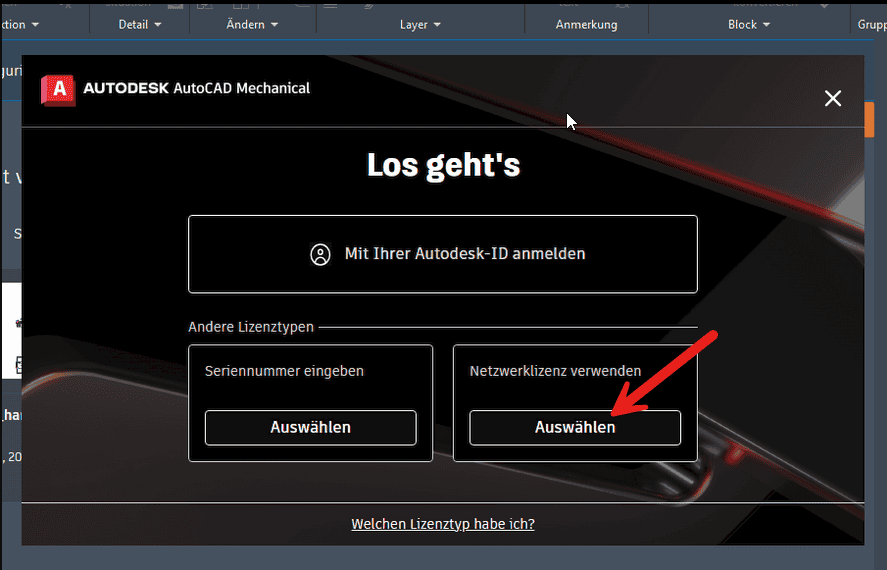
Task: Close the AutoCAD Mechanical license dialog
Action: [x=833, y=98]
